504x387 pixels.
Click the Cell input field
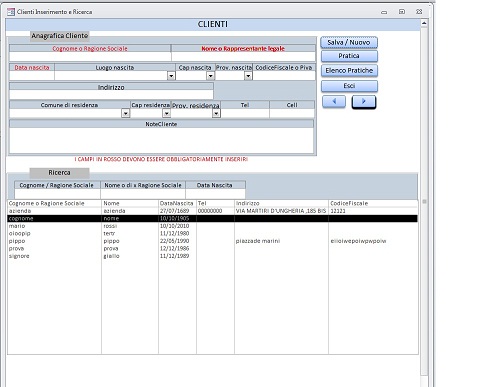[292, 114]
